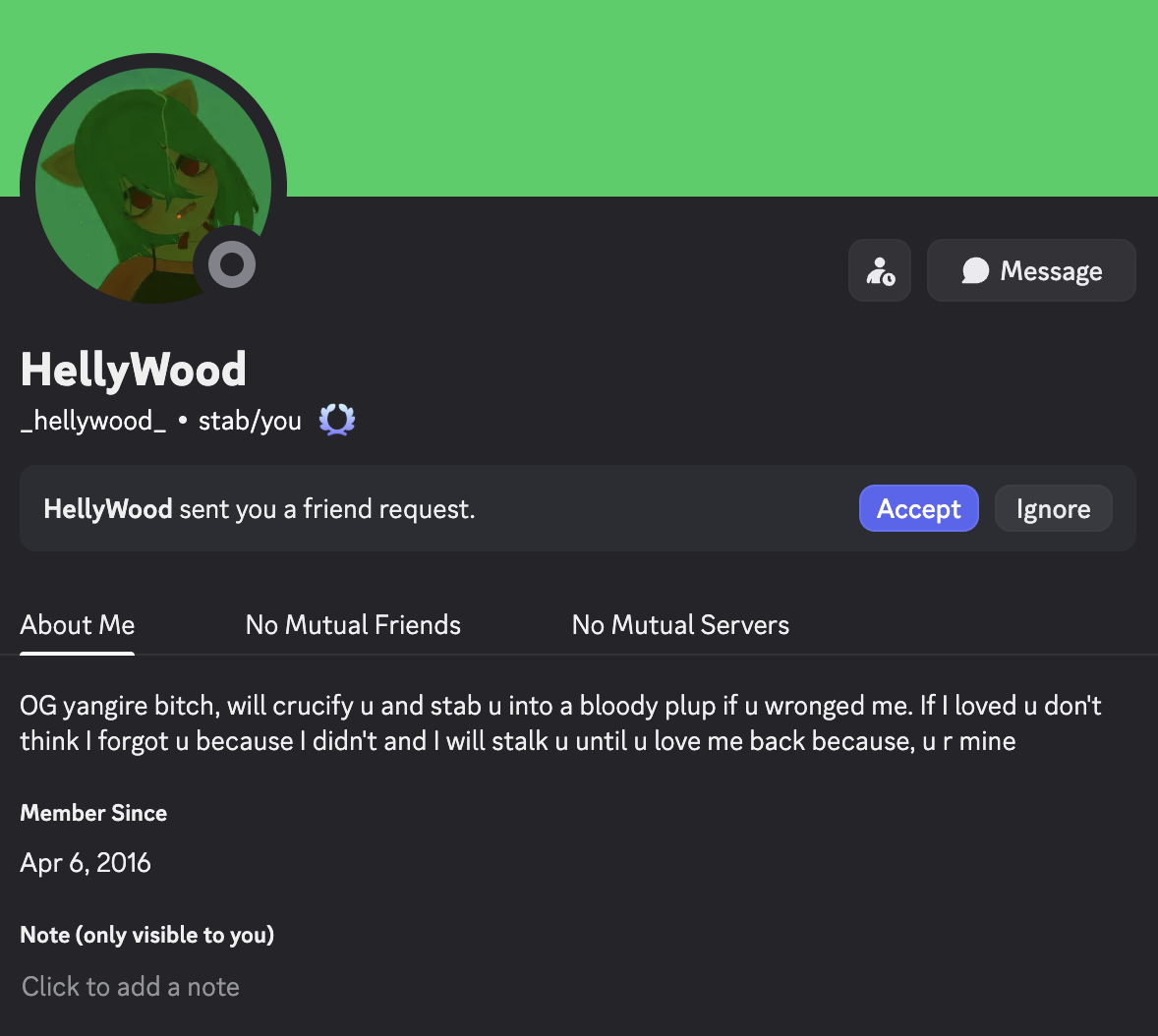Accept HellyWood's friend request
The image size is (1158, 1036).
919,508
